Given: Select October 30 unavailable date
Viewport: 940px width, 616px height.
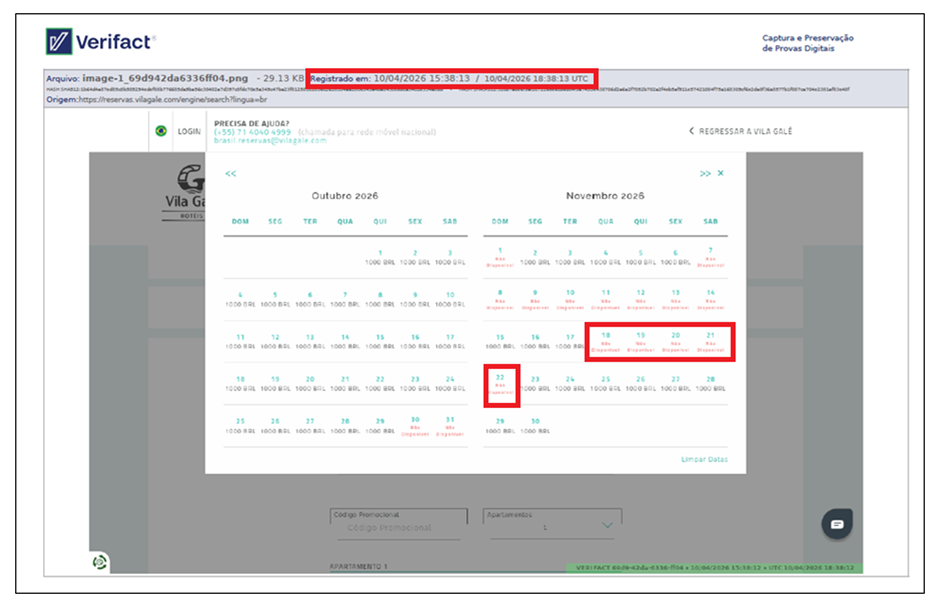Looking at the screenshot, I should 415,426.
